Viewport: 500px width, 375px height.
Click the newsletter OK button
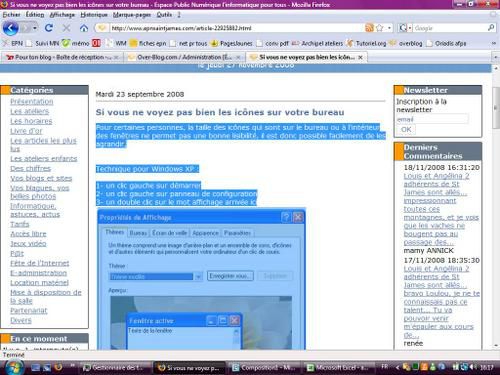406,130
